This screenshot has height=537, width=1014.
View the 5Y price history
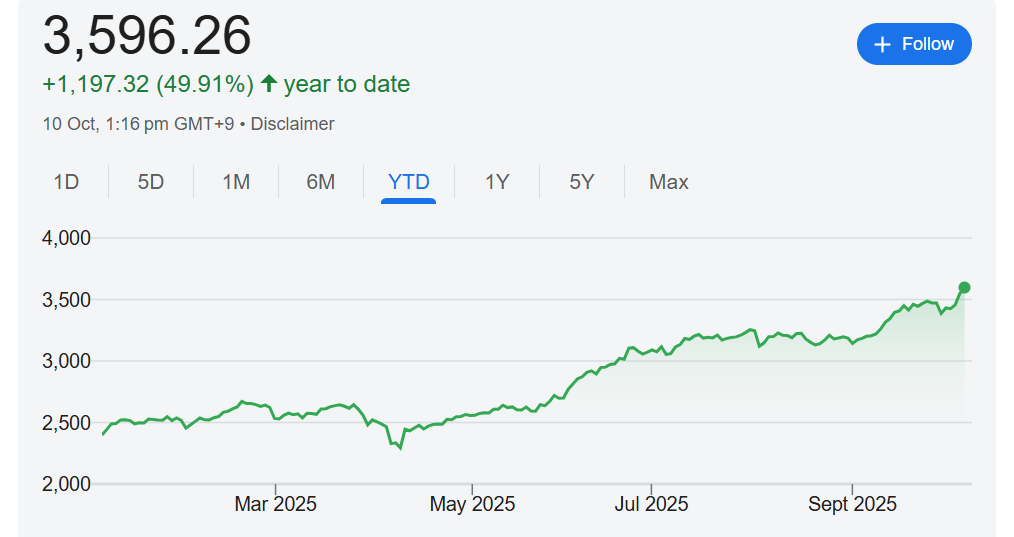tap(582, 182)
